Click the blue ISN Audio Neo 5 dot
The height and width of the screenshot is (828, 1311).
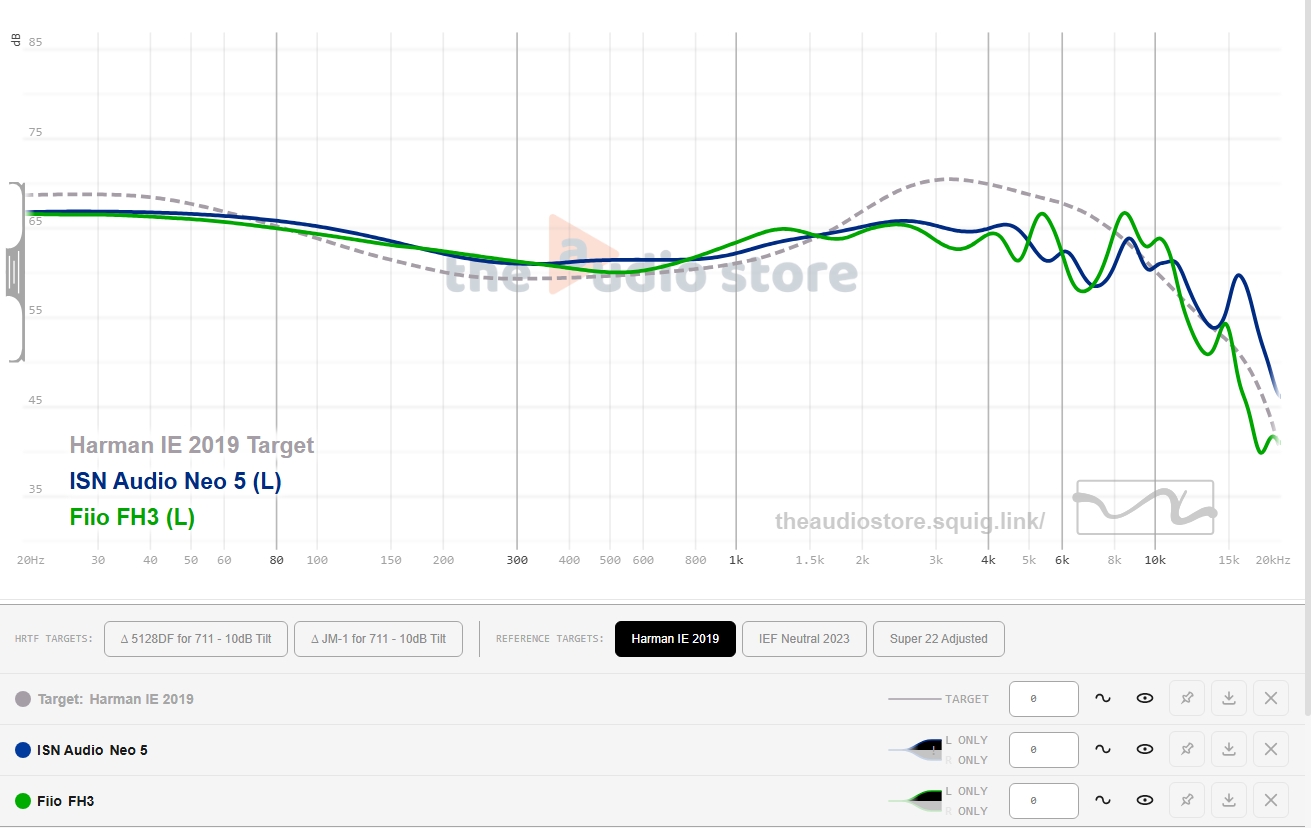point(23,749)
